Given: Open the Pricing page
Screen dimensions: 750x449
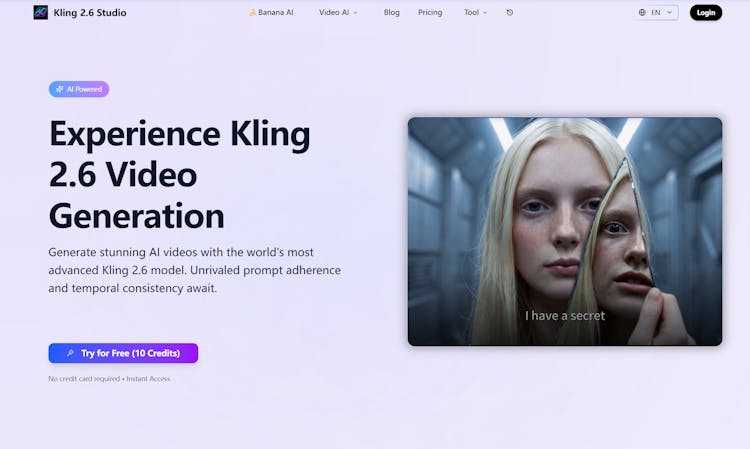Looking at the screenshot, I should pos(430,13).
